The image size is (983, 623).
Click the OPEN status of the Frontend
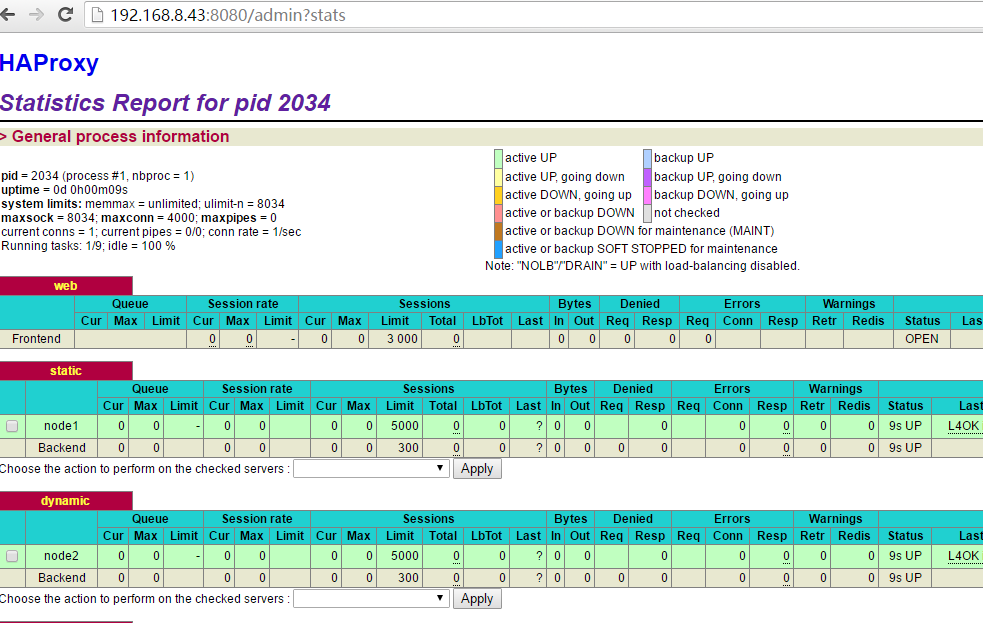(922, 339)
